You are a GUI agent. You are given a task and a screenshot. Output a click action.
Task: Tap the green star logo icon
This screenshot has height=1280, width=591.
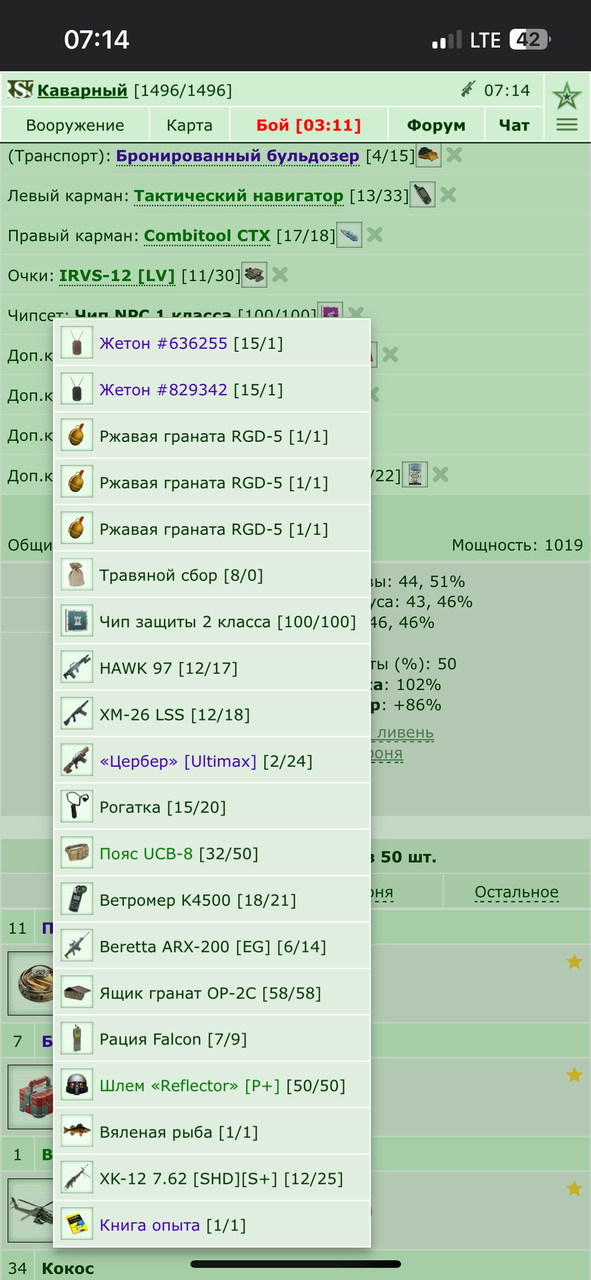pyautogui.click(x=567, y=95)
